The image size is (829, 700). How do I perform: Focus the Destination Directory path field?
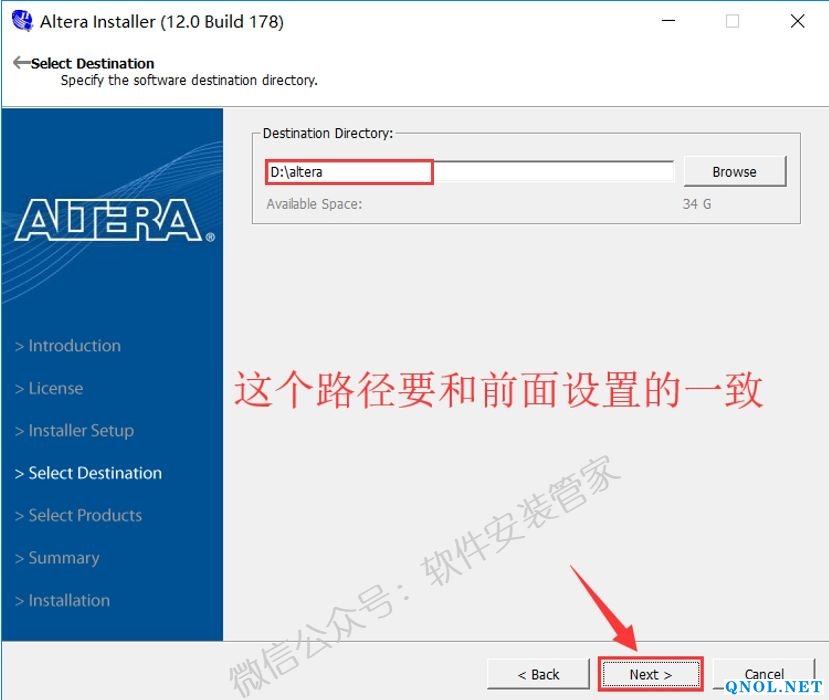(x=469, y=172)
